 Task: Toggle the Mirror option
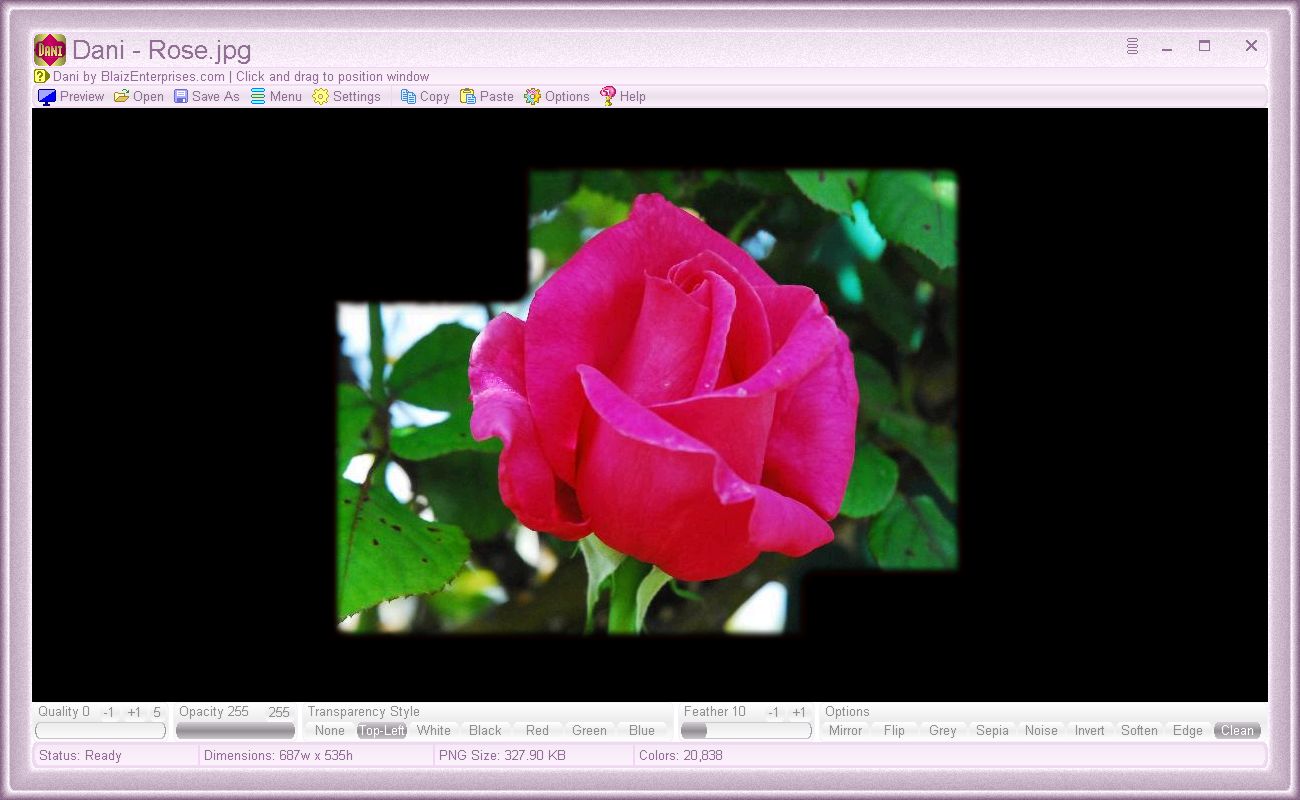[x=845, y=730]
